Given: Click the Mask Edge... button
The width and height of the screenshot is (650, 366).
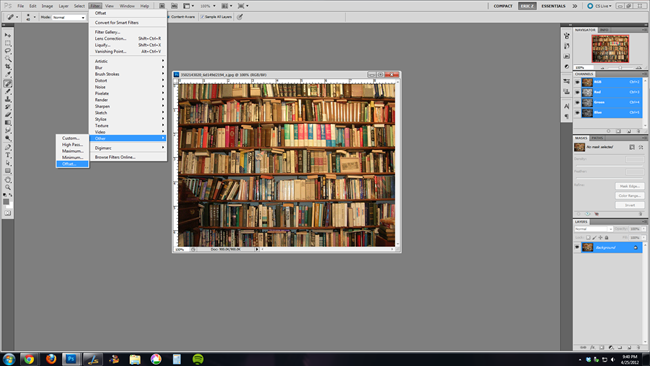Looking at the screenshot, I should tap(629, 187).
